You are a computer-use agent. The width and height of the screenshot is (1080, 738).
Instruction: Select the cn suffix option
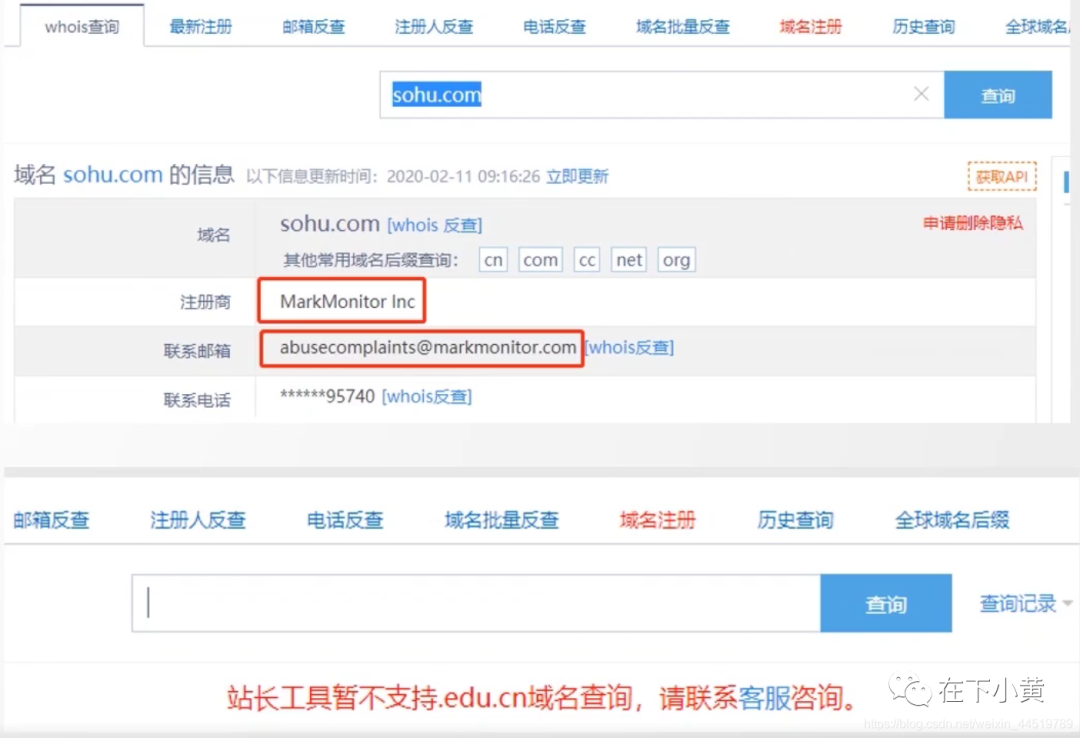click(x=493, y=260)
